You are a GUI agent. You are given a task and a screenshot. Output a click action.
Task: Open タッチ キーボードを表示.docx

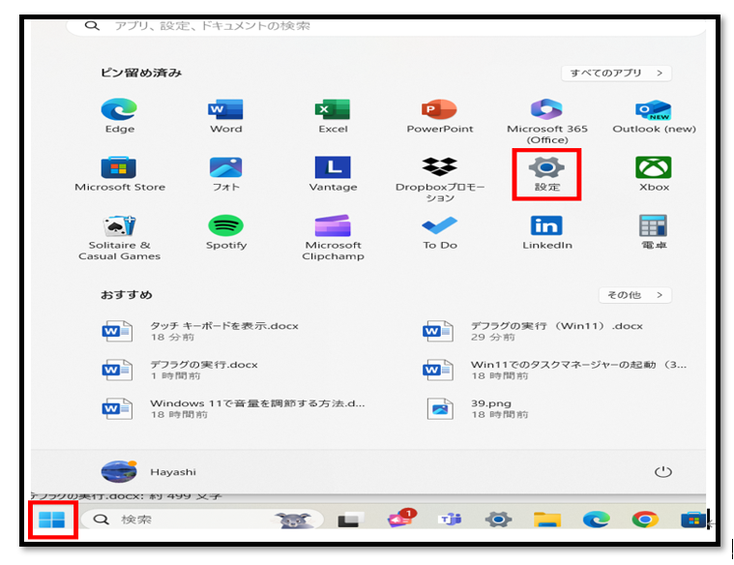click(x=200, y=331)
